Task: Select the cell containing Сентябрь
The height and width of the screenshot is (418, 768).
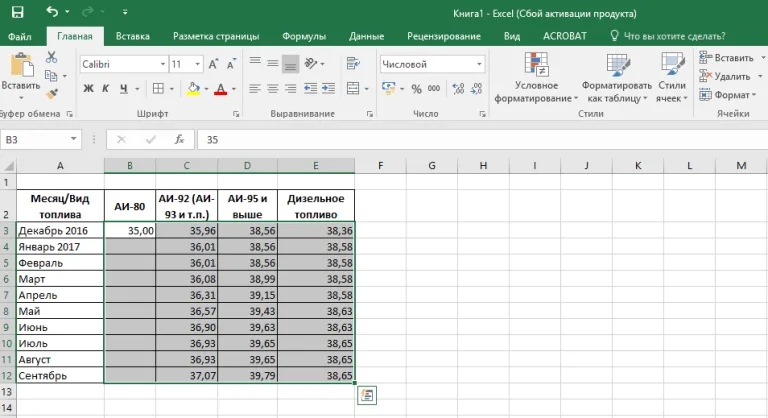Action: coord(60,376)
